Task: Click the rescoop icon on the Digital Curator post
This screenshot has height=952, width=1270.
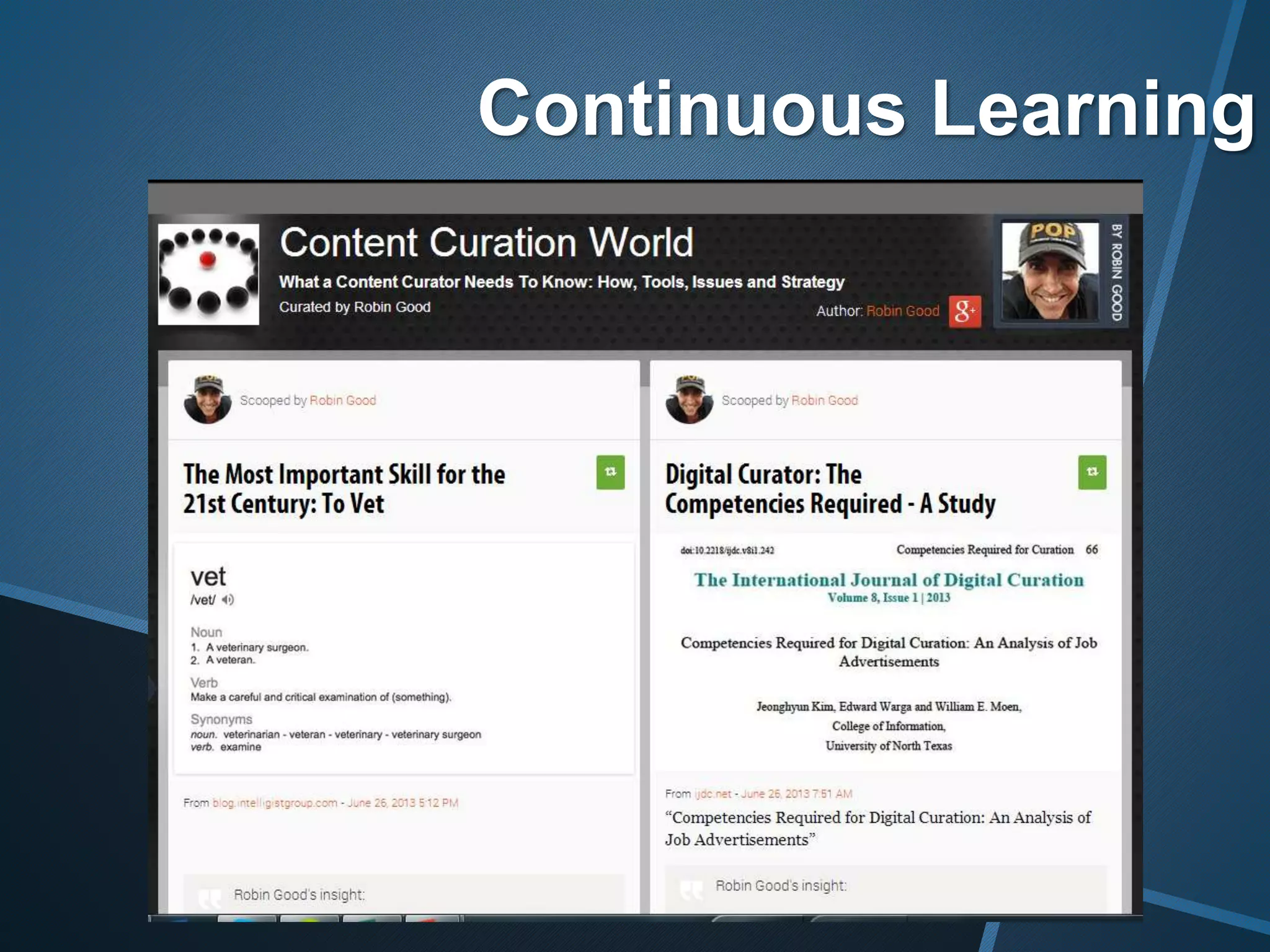Action: [x=1092, y=472]
